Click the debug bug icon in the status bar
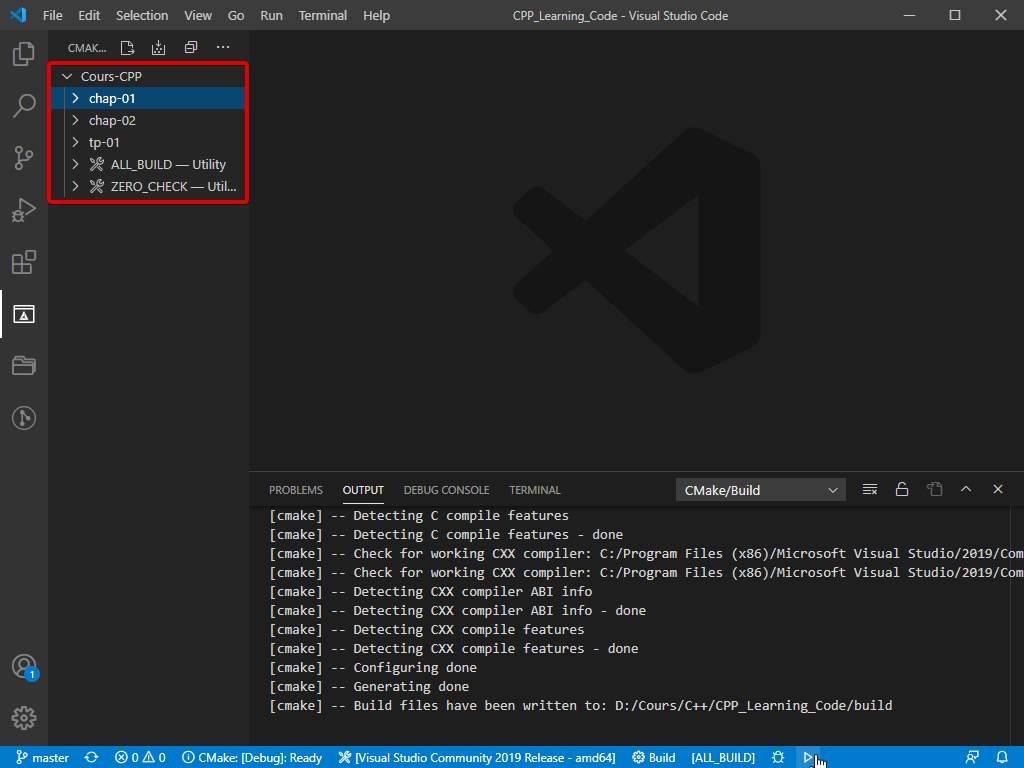The image size is (1024, 768). coord(778,758)
